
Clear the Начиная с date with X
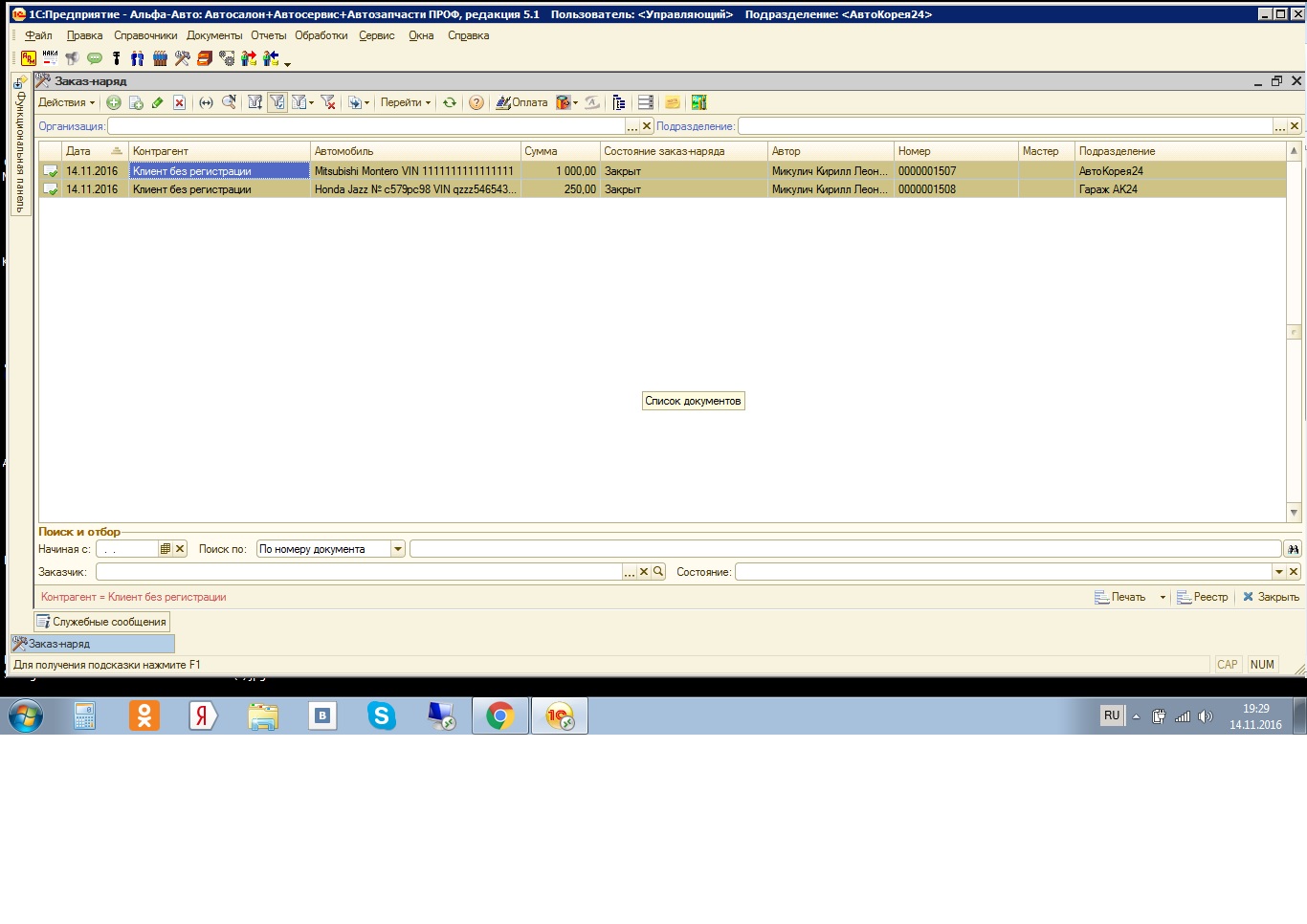[x=180, y=549]
